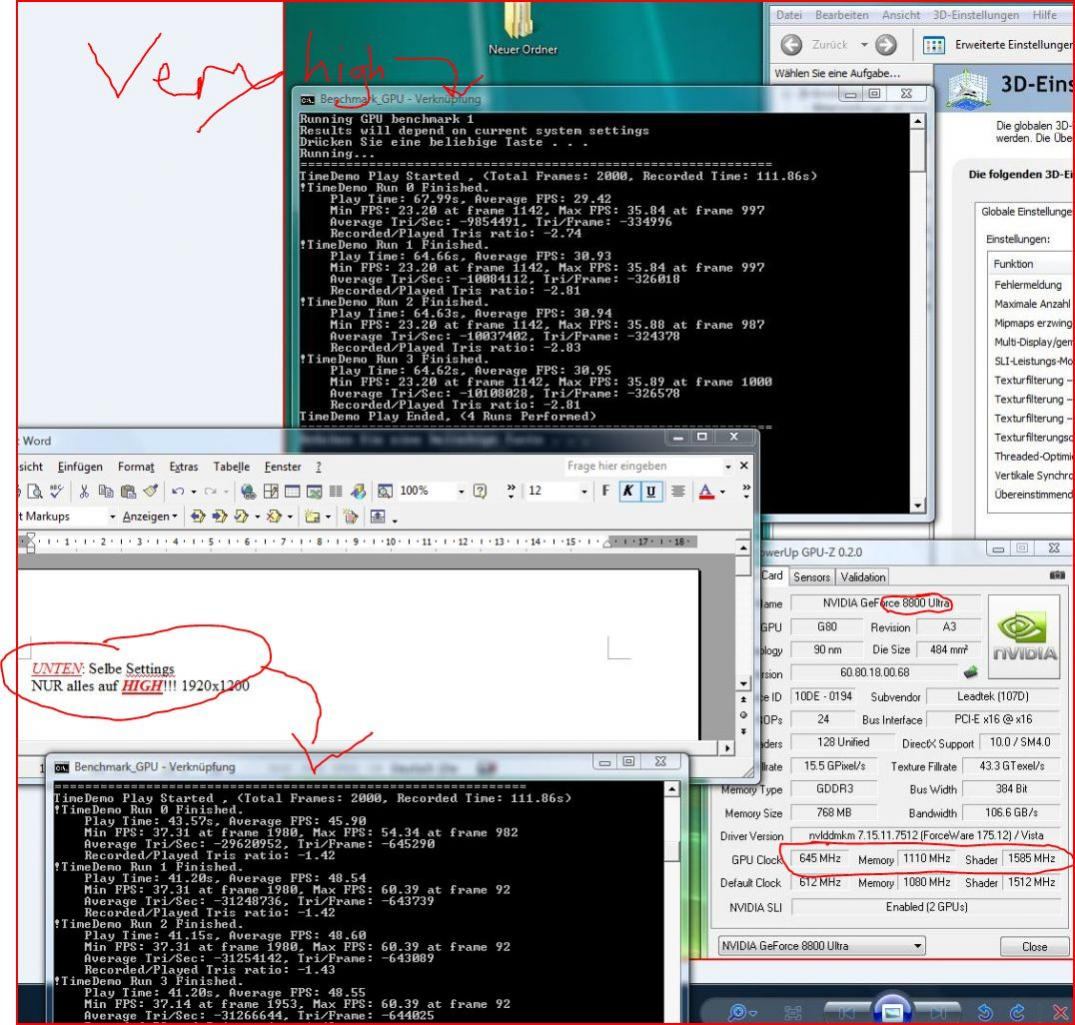Open GPU-Z NVIDIA GeForce 8800 Ultra selector
1075x1025 pixels.
(x=821, y=946)
